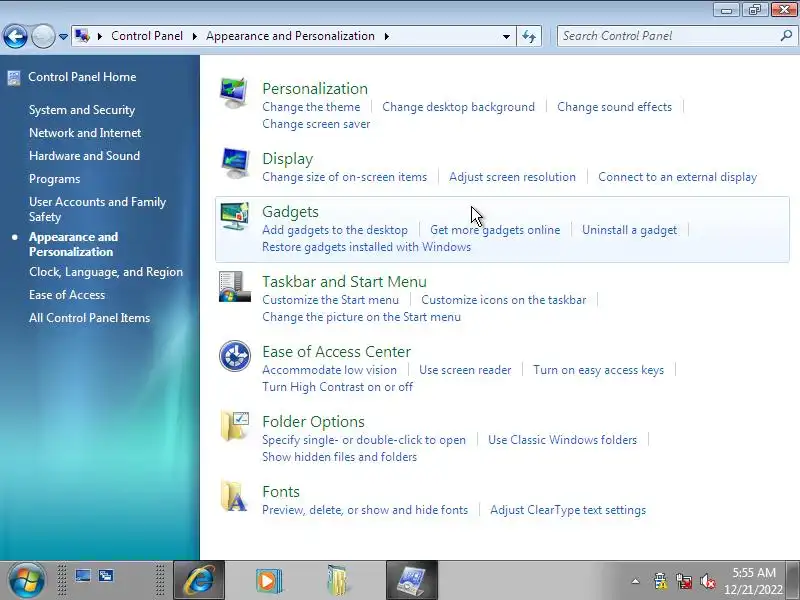
Task: Open the Personalization heading link
Action: coord(315,88)
